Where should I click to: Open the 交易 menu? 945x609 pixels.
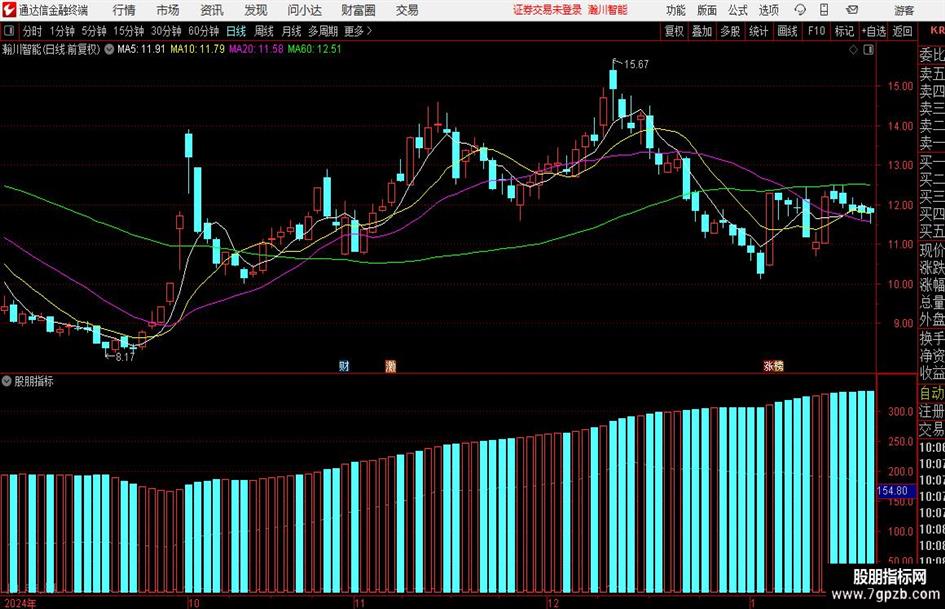pyautogui.click(x=407, y=10)
